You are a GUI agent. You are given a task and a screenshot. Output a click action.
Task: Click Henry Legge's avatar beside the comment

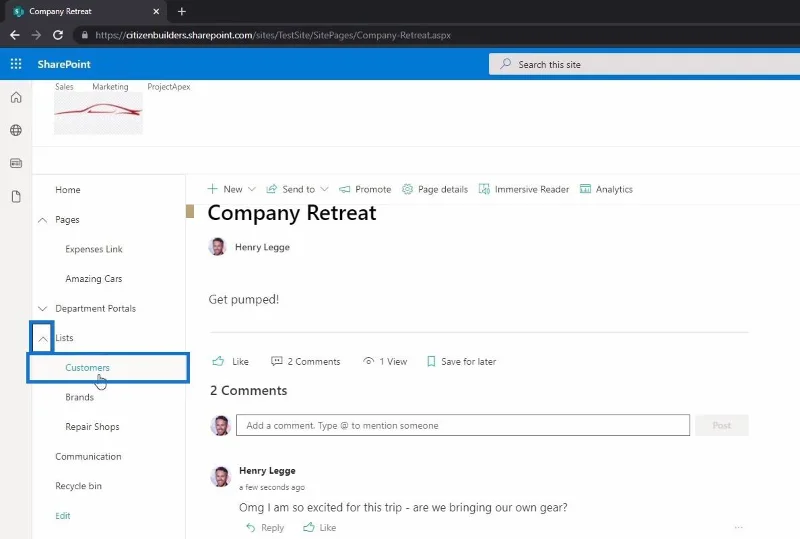coord(221,477)
